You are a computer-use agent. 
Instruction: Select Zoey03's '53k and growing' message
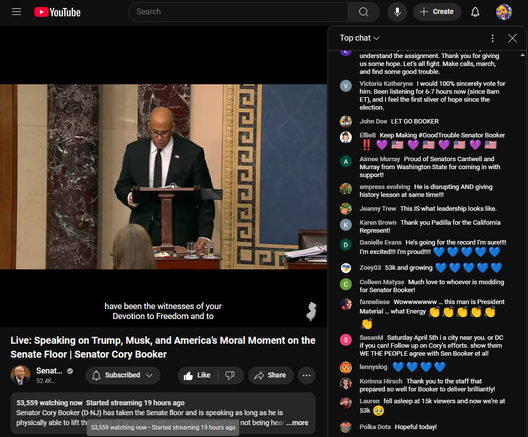click(408, 268)
